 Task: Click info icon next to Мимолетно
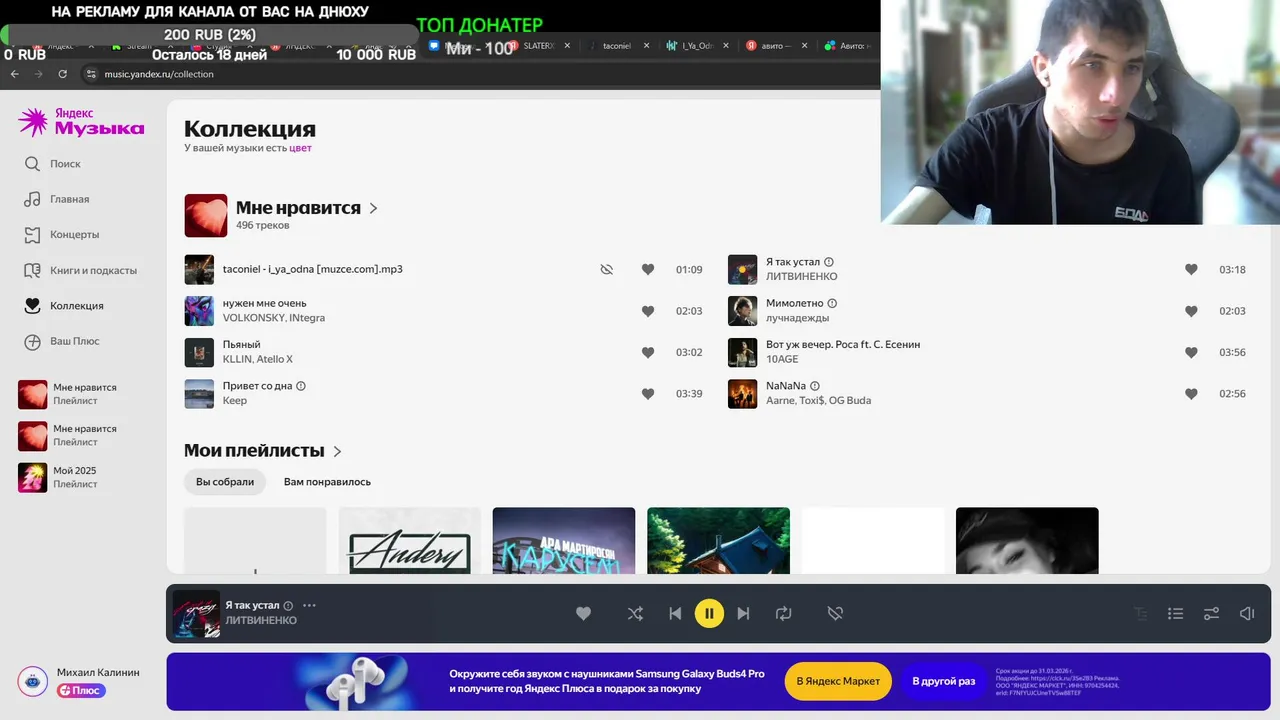(832, 303)
